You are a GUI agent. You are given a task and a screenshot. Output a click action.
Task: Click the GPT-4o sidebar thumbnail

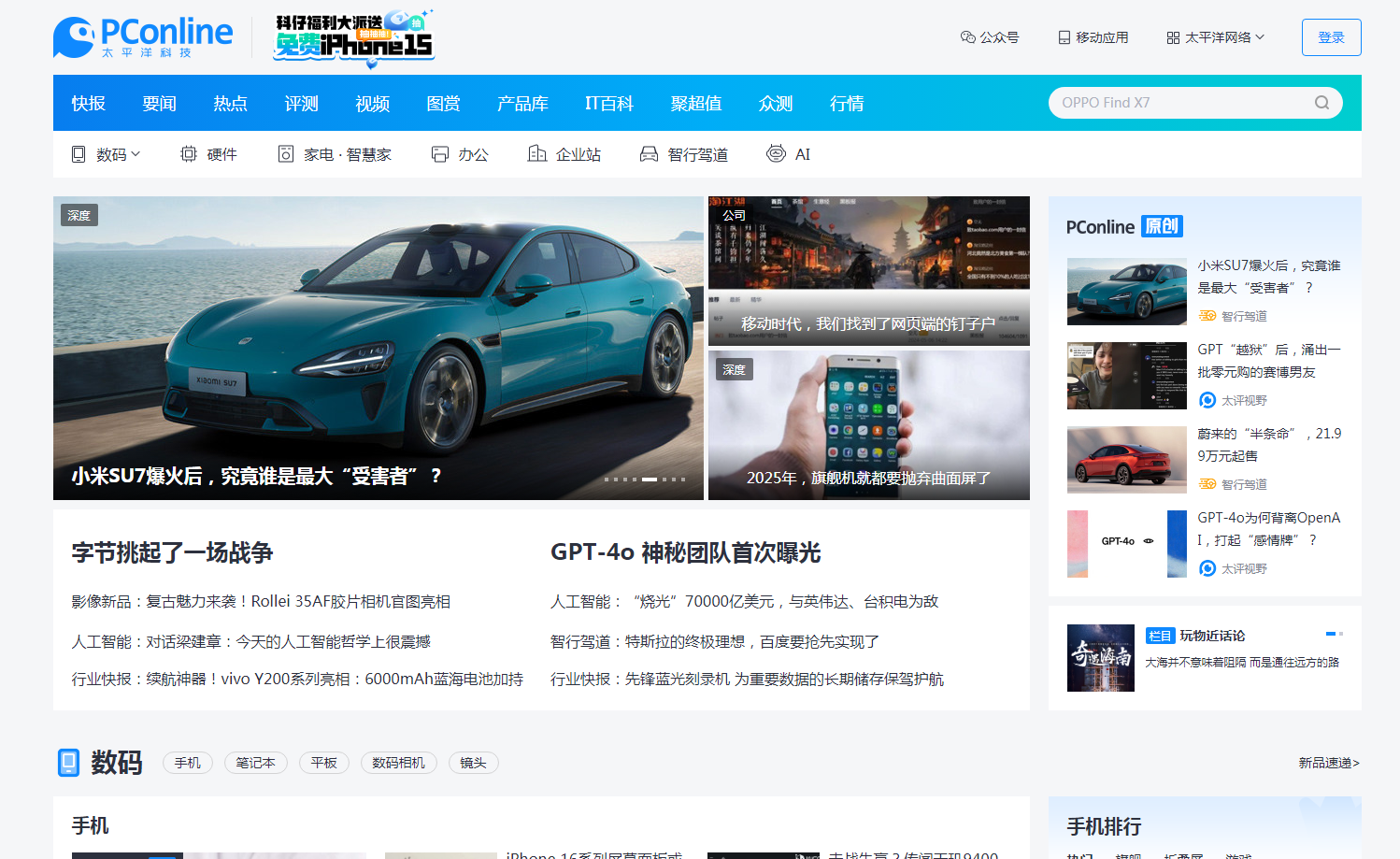pyautogui.click(x=1127, y=544)
